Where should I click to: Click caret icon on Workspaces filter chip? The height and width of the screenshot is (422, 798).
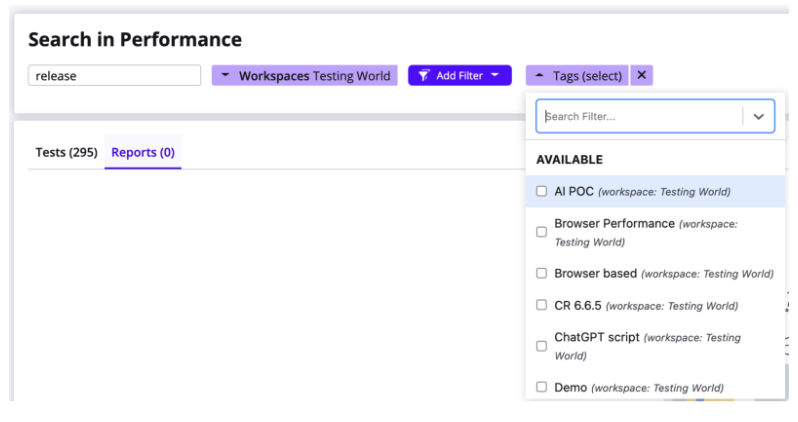click(226, 75)
